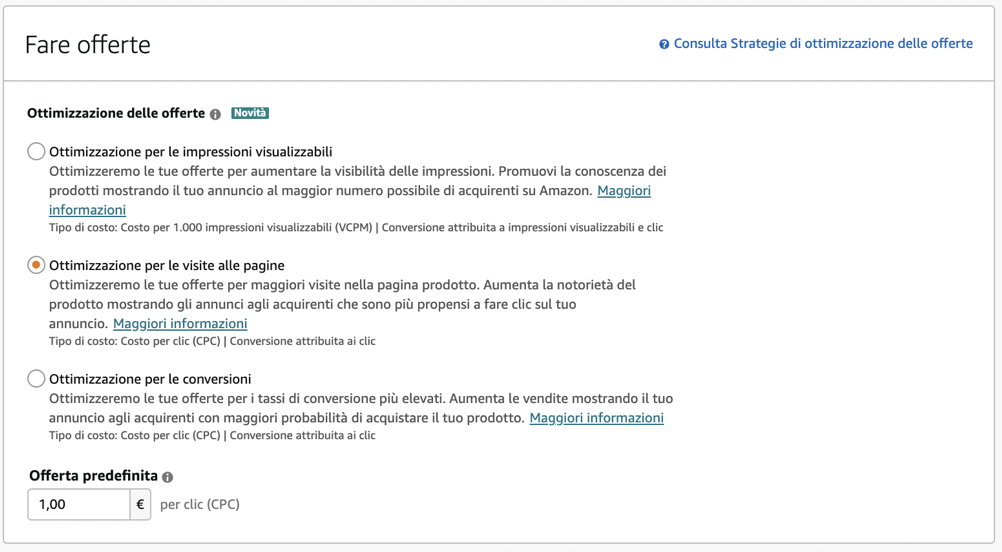
Task: Click info icon beside Offerta predefinita
Action: pos(167,477)
